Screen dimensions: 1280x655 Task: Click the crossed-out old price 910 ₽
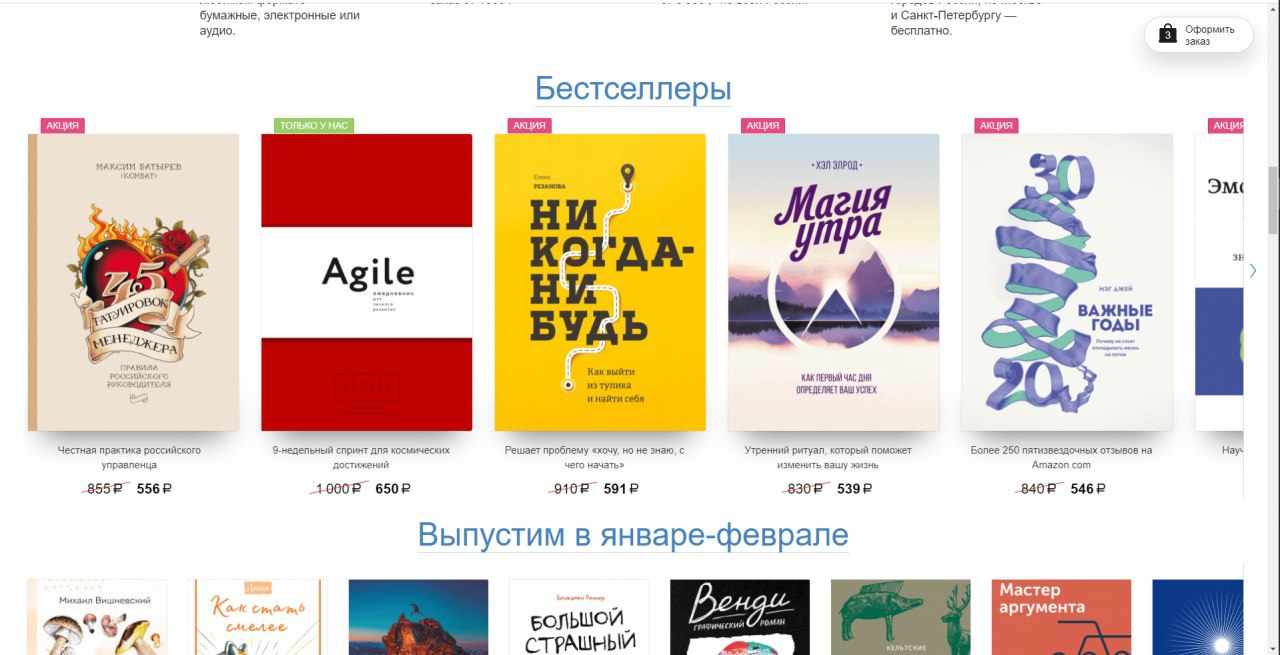(x=571, y=489)
